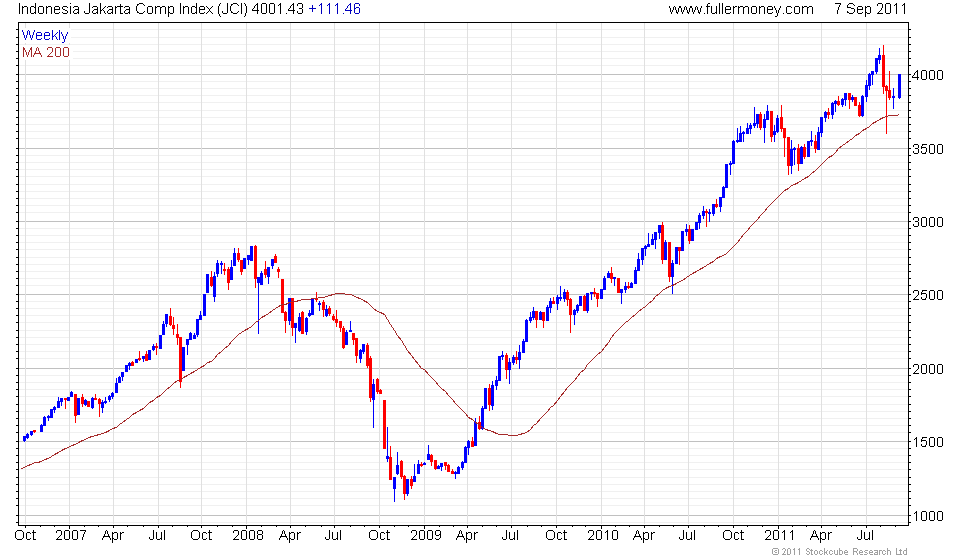Click the 2500 price axis label
Image resolution: width=960 pixels, height=560 pixels.
click(x=928, y=295)
